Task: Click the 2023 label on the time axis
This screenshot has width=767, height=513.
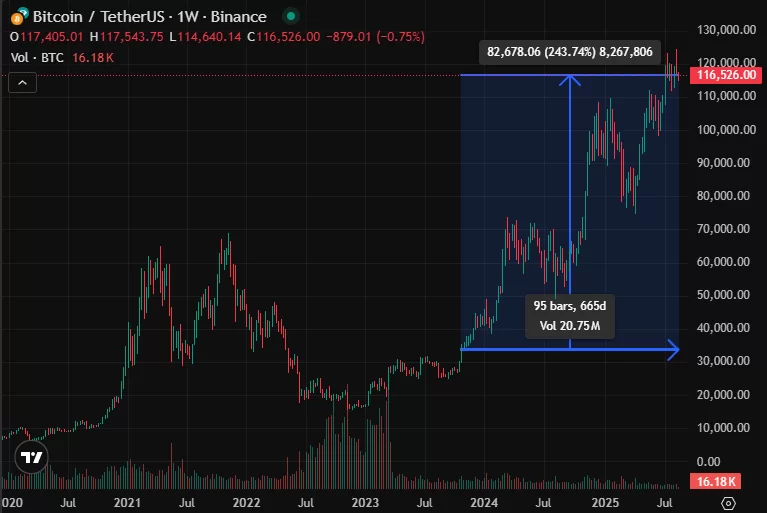Action: 365,503
